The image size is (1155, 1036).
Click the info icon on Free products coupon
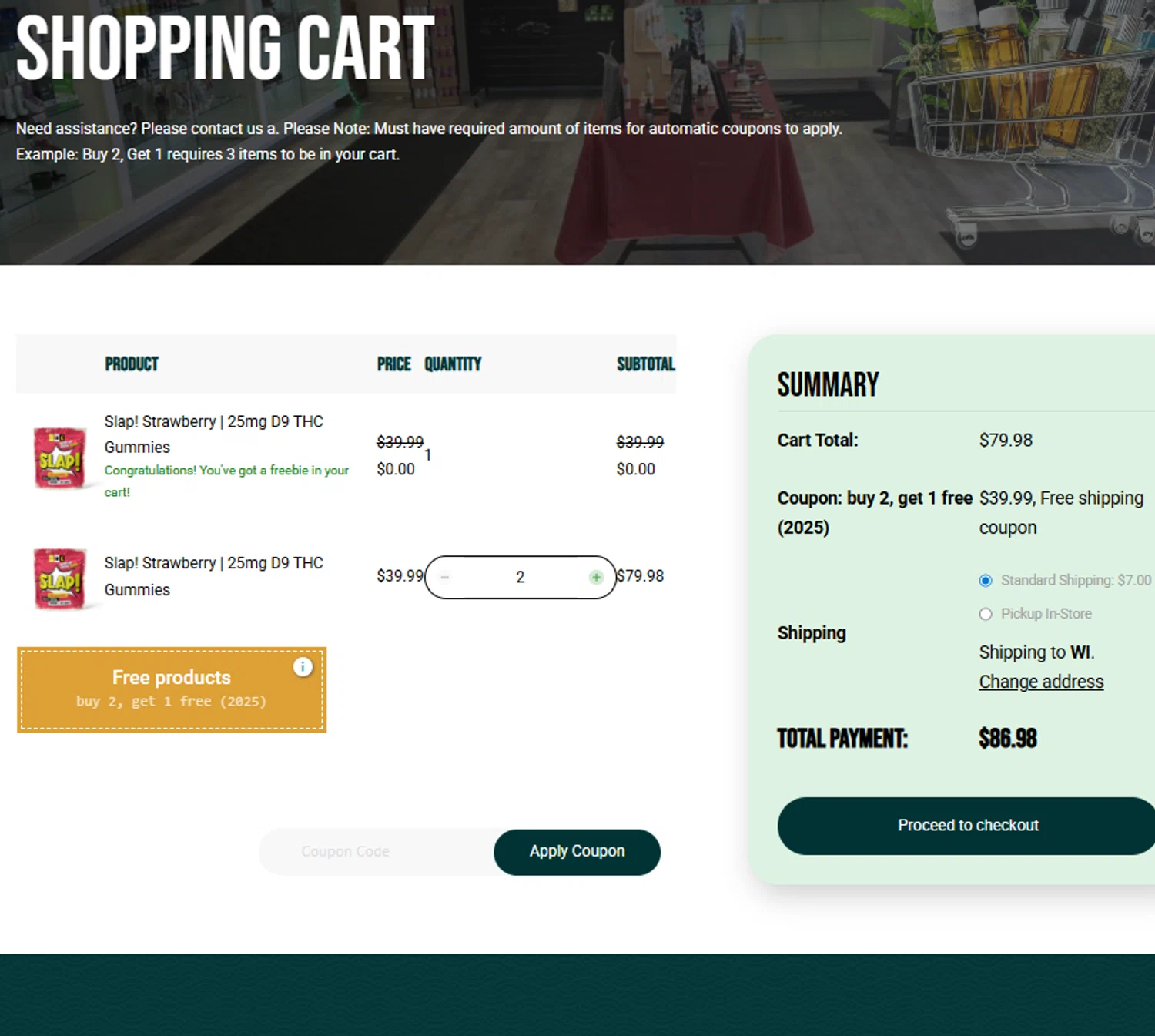point(303,667)
